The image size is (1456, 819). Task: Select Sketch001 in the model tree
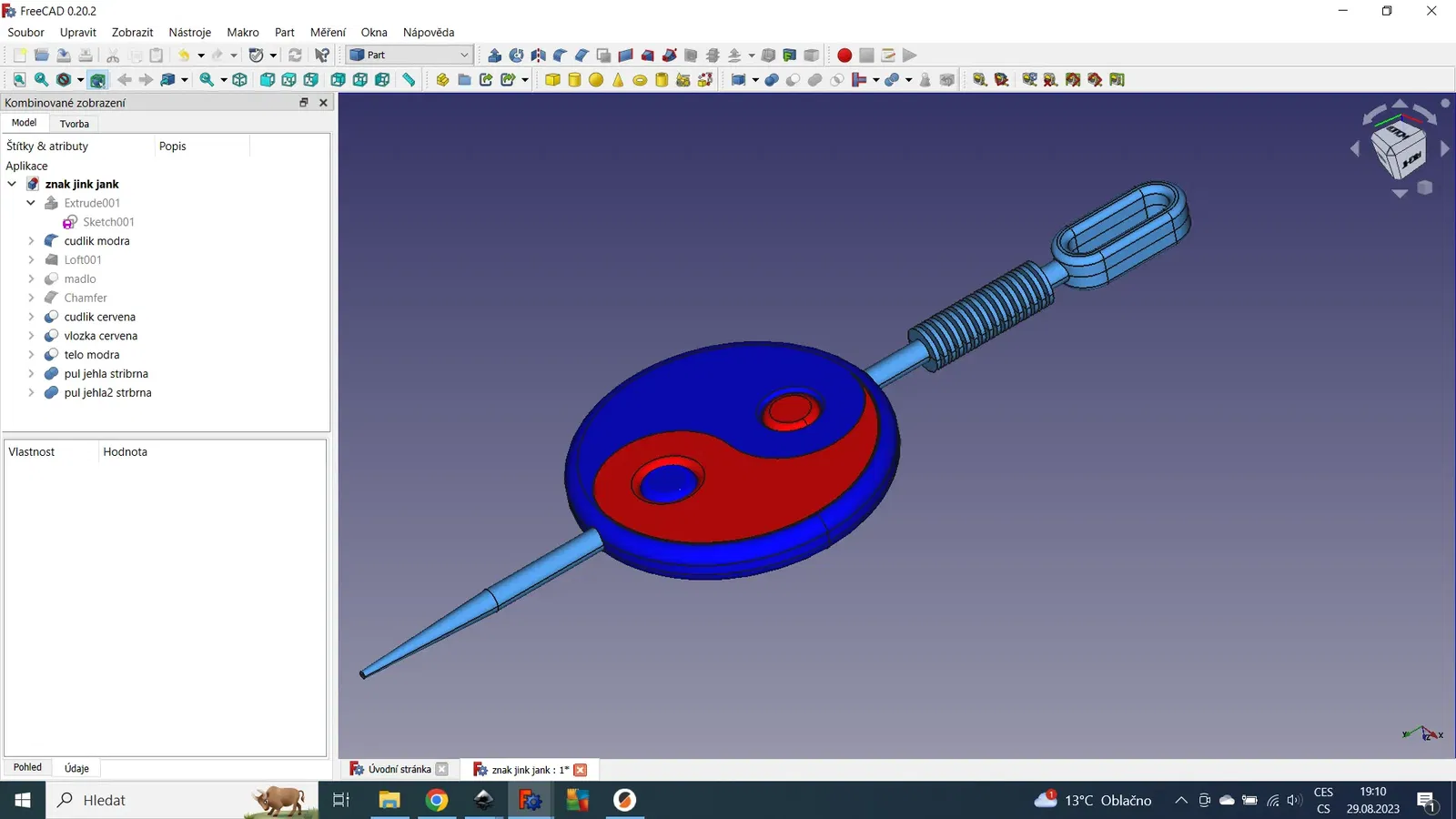108,222
